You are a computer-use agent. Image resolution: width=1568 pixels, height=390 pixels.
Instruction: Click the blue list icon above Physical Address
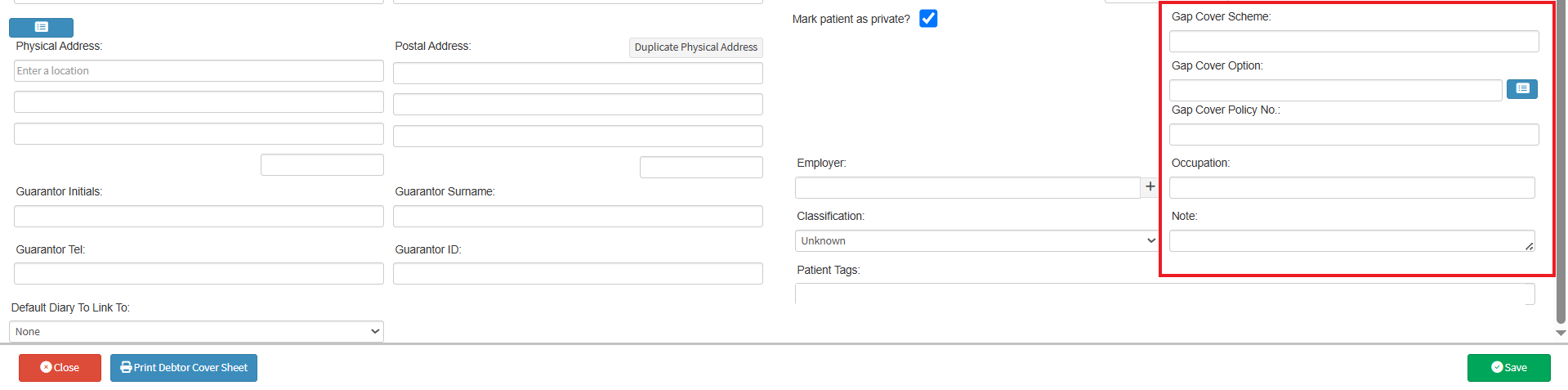(41, 27)
